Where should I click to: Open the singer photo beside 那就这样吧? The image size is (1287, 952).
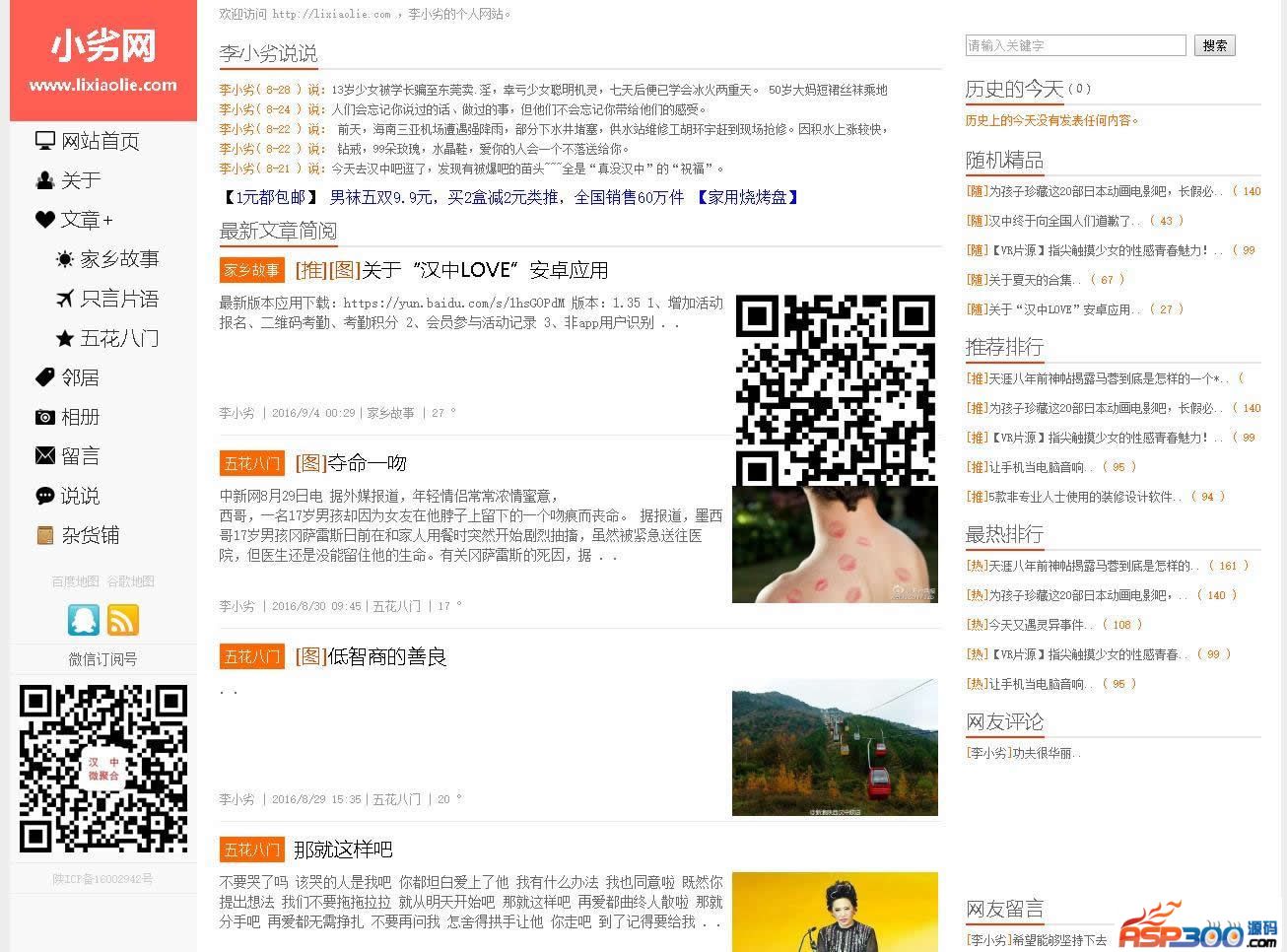pos(835,912)
